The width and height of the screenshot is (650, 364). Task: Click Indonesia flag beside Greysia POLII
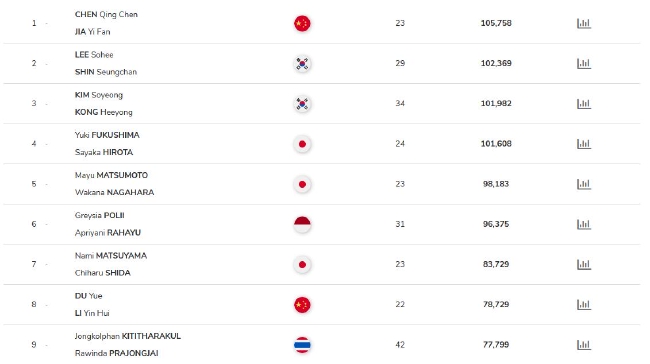[x=302, y=224]
